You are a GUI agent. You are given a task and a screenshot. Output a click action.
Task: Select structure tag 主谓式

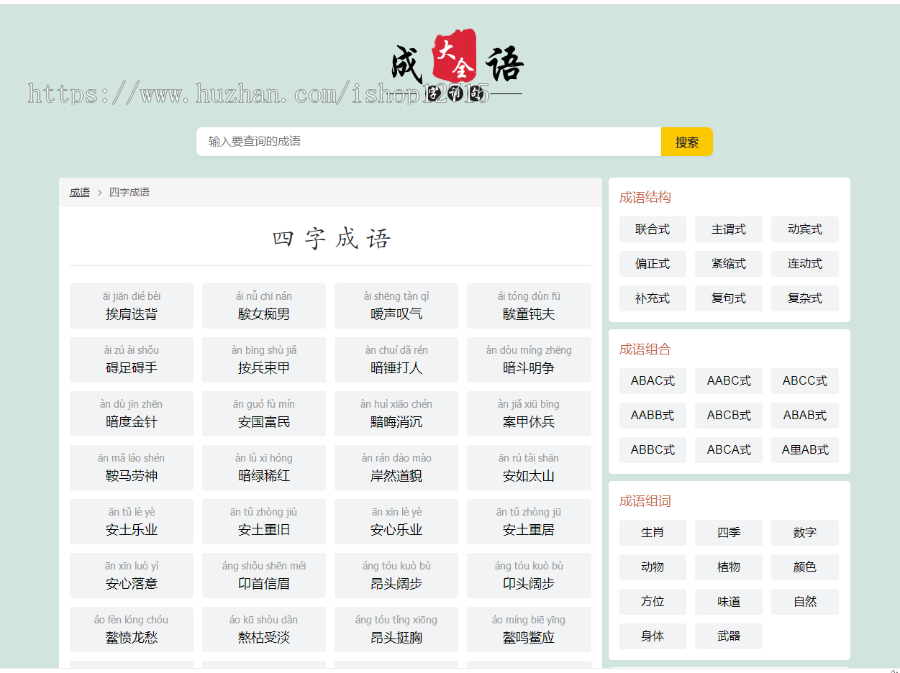tap(728, 229)
